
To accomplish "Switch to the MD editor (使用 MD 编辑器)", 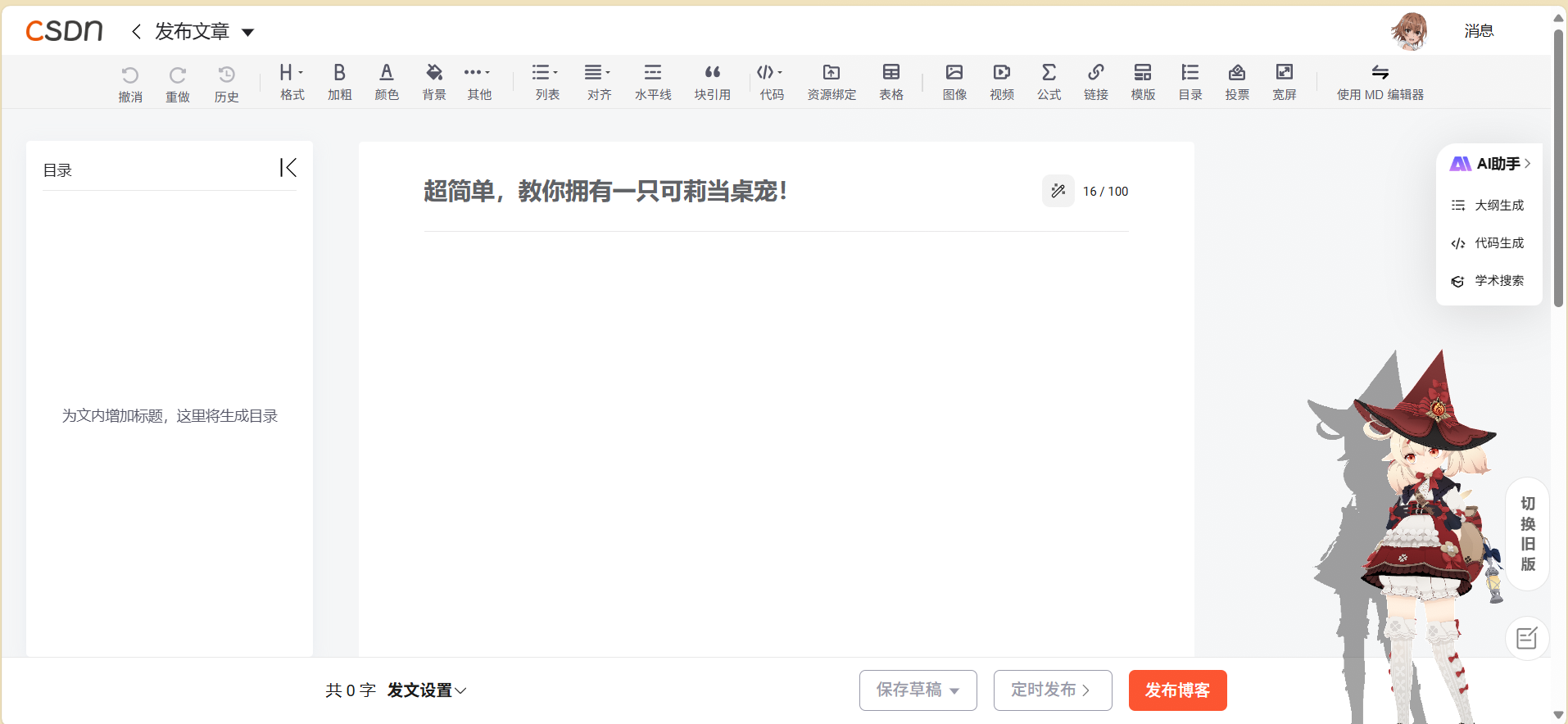I will (1380, 82).
